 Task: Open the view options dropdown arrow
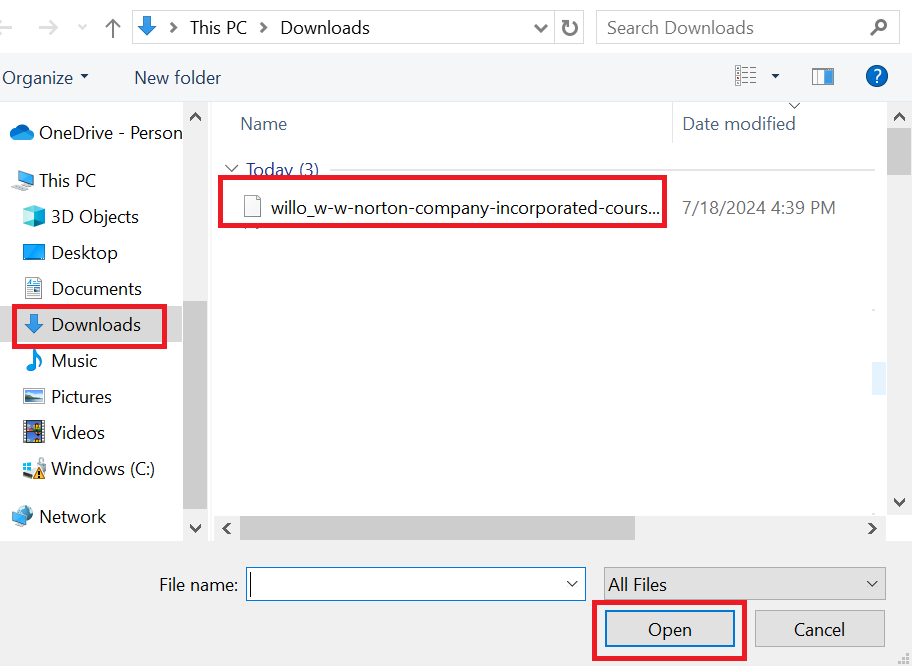click(x=775, y=76)
